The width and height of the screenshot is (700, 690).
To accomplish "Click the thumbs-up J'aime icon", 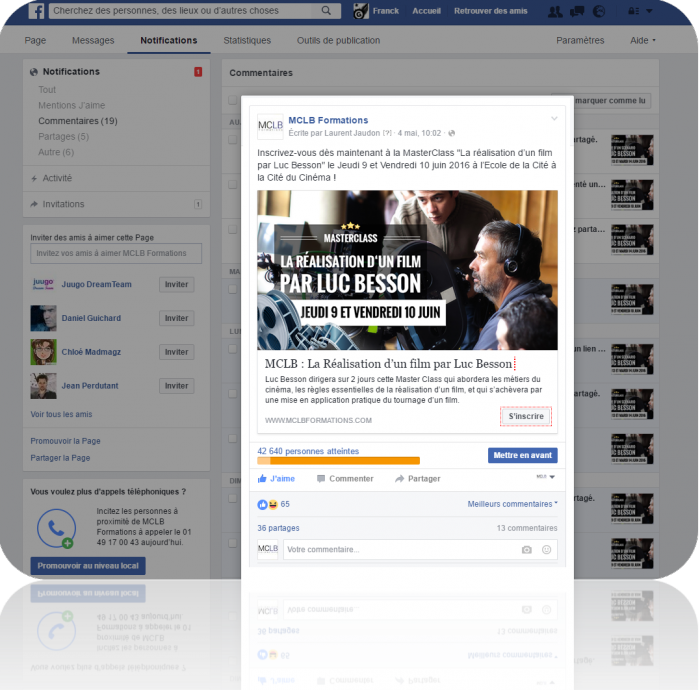I will click(x=263, y=479).
